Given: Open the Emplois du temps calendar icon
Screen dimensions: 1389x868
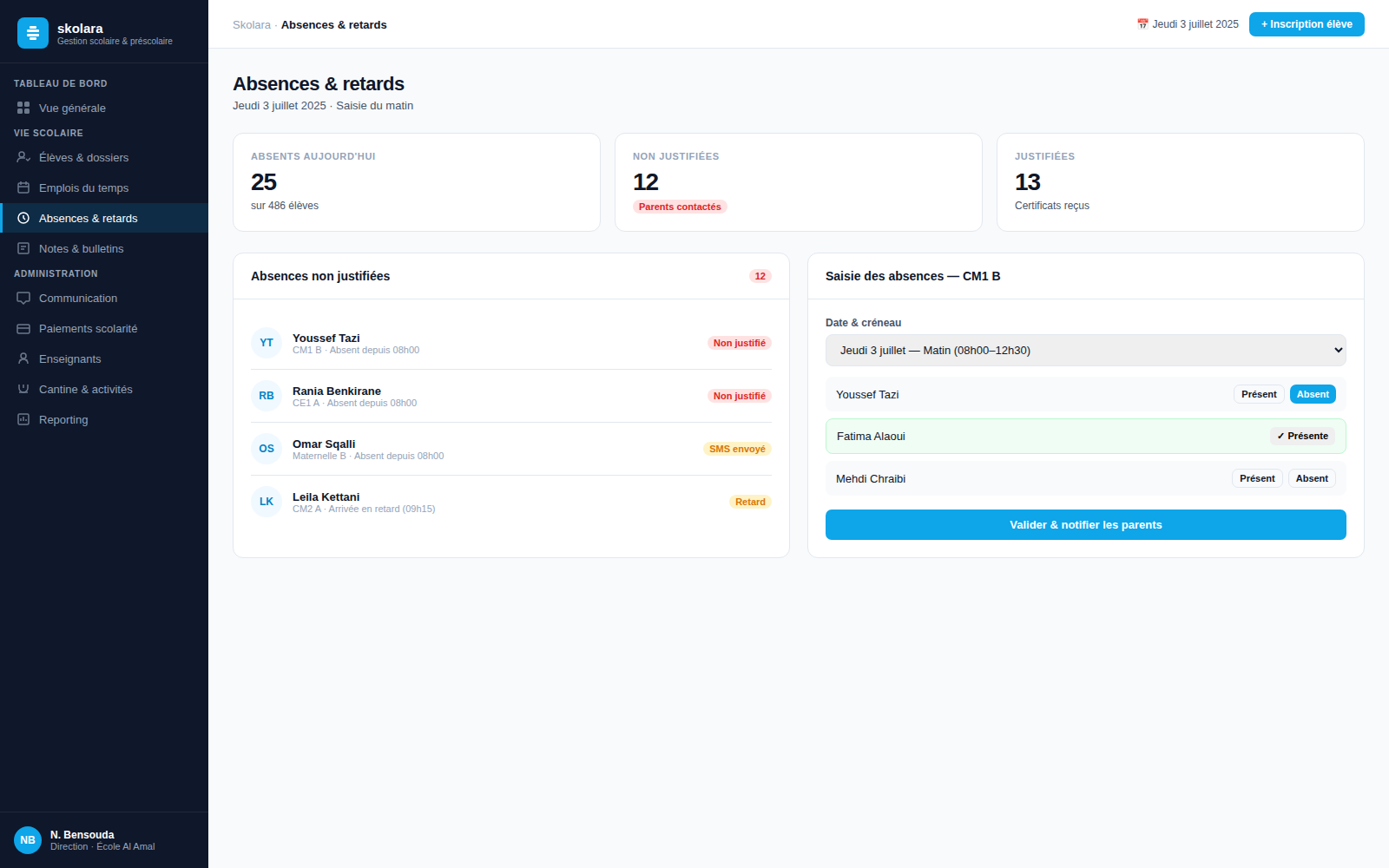Looking at the screenshot, I should pyautogui.click(x=23, y=187).
